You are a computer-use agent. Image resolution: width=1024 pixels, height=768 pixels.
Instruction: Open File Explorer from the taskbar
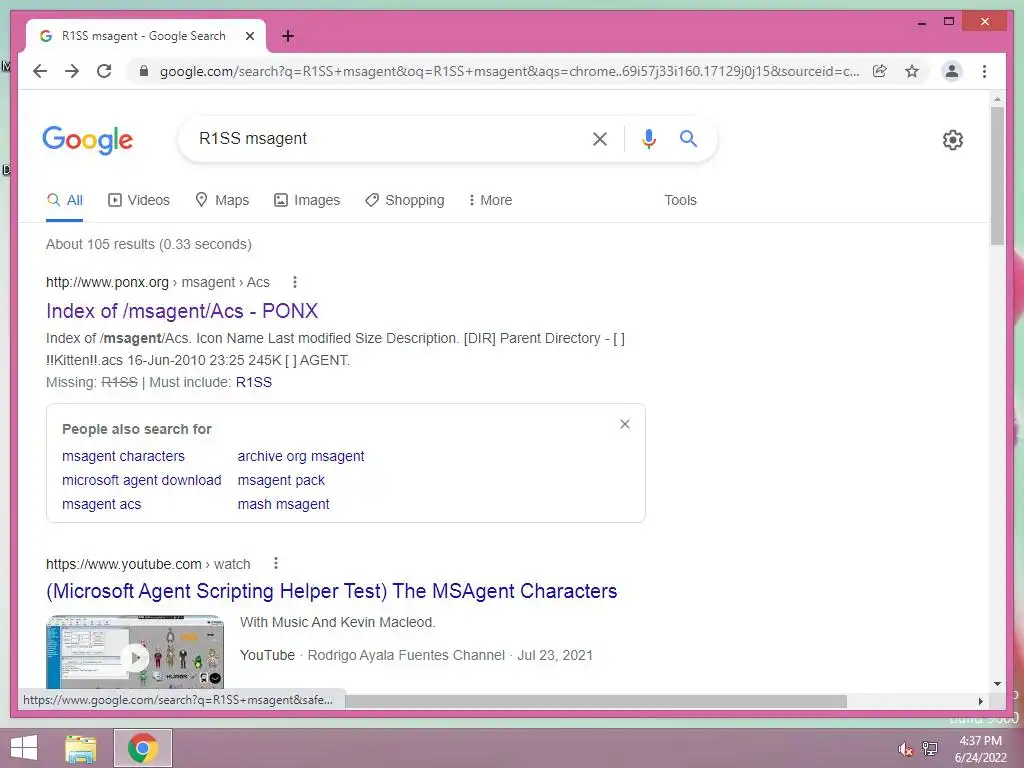point(81,748)
